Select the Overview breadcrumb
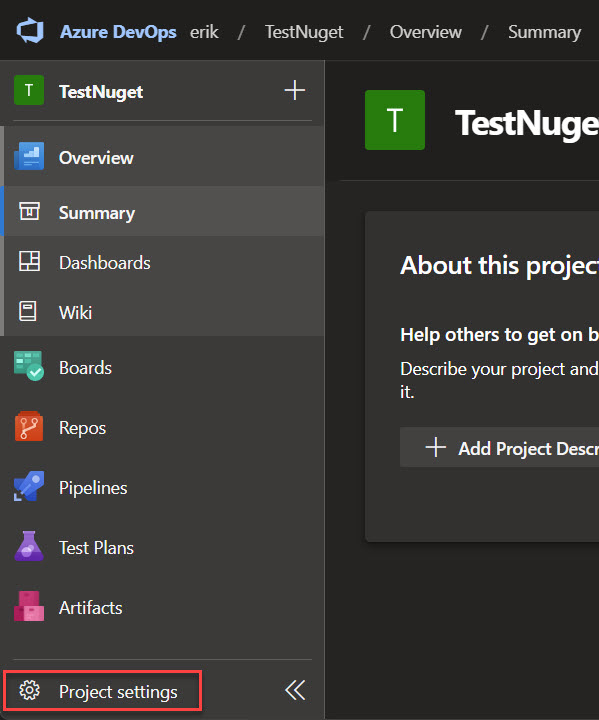Viewport: 599px width, 720px height. coord(425,32)
